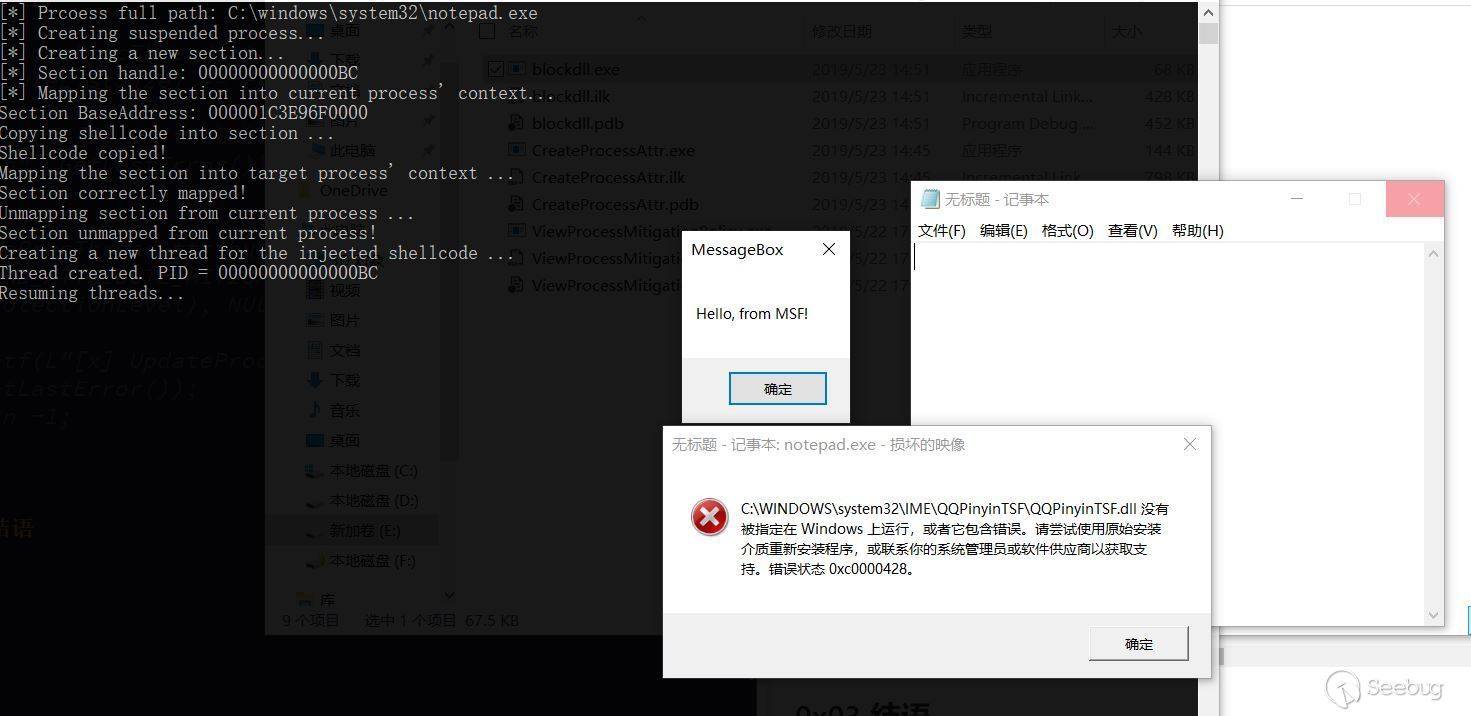Open 文档 folder in Explorer sidebar

[x=344, y=350]
